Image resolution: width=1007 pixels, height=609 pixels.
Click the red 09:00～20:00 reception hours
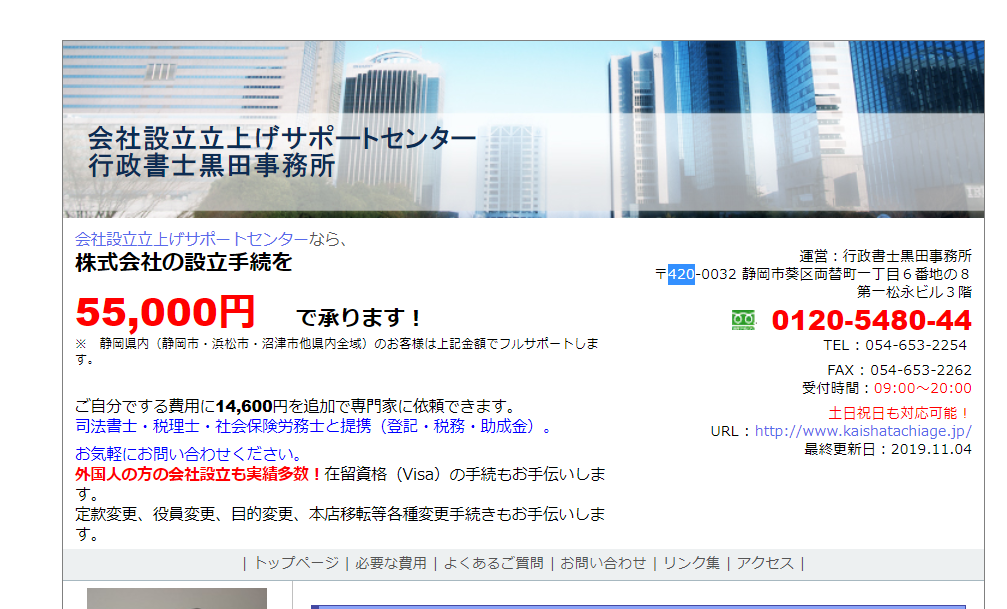(922, 388)
